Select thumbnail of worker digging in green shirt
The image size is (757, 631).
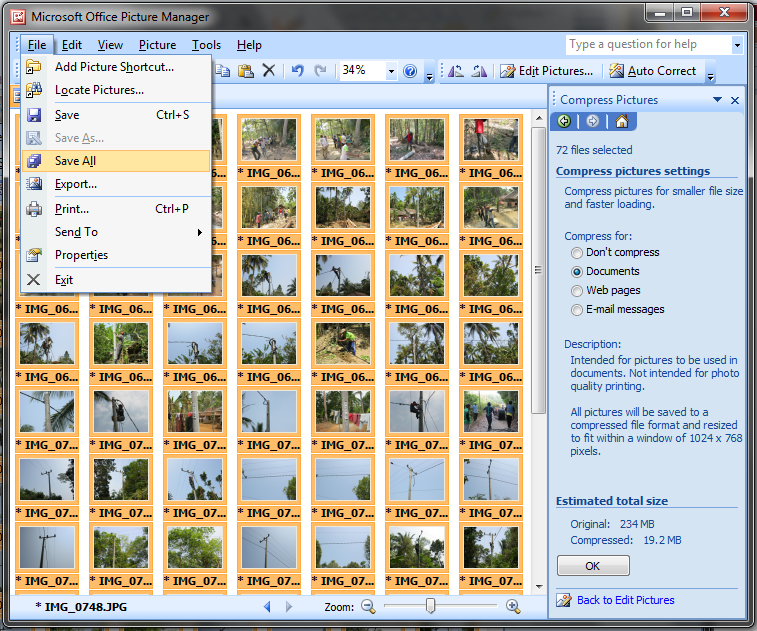(x=343, y=343)
